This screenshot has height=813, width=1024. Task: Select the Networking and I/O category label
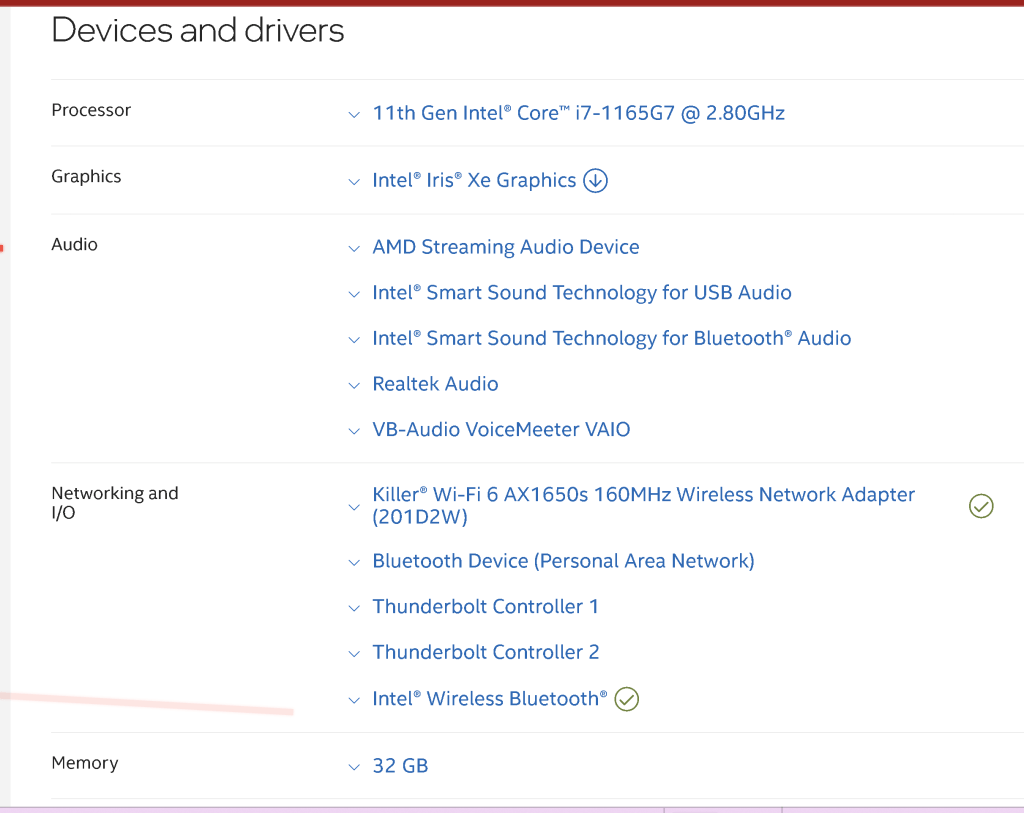[115, 503]
